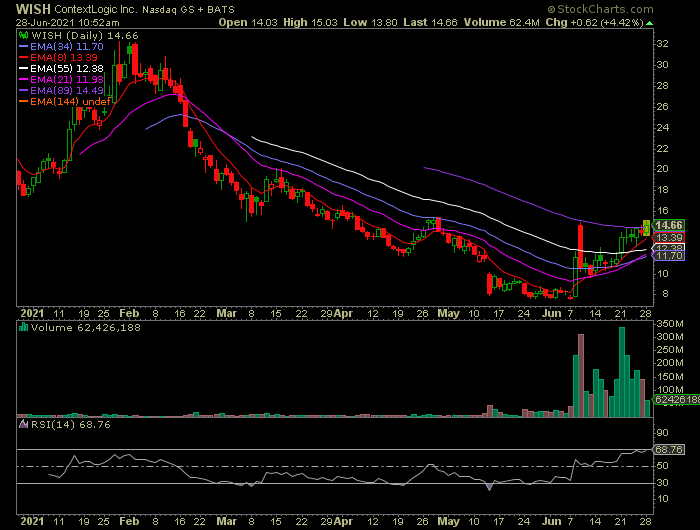Click the 68.76 RSI value tag
The image size is (700, 530).
(x=668, y=449)
